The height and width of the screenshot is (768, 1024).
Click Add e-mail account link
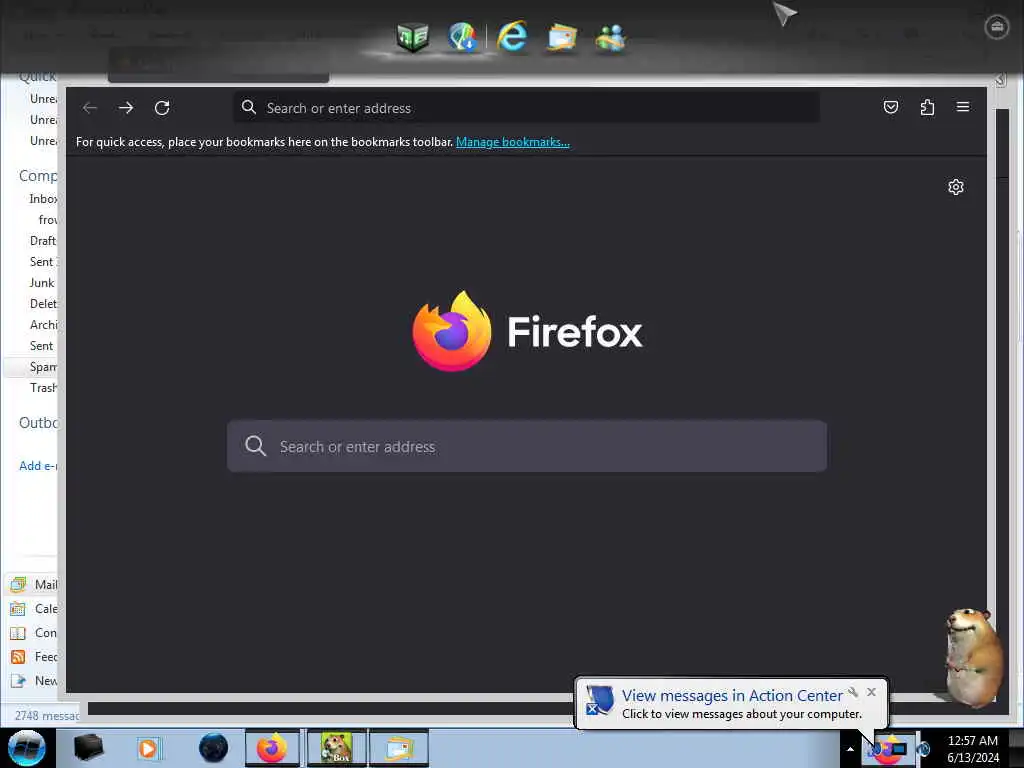[38, 466]
